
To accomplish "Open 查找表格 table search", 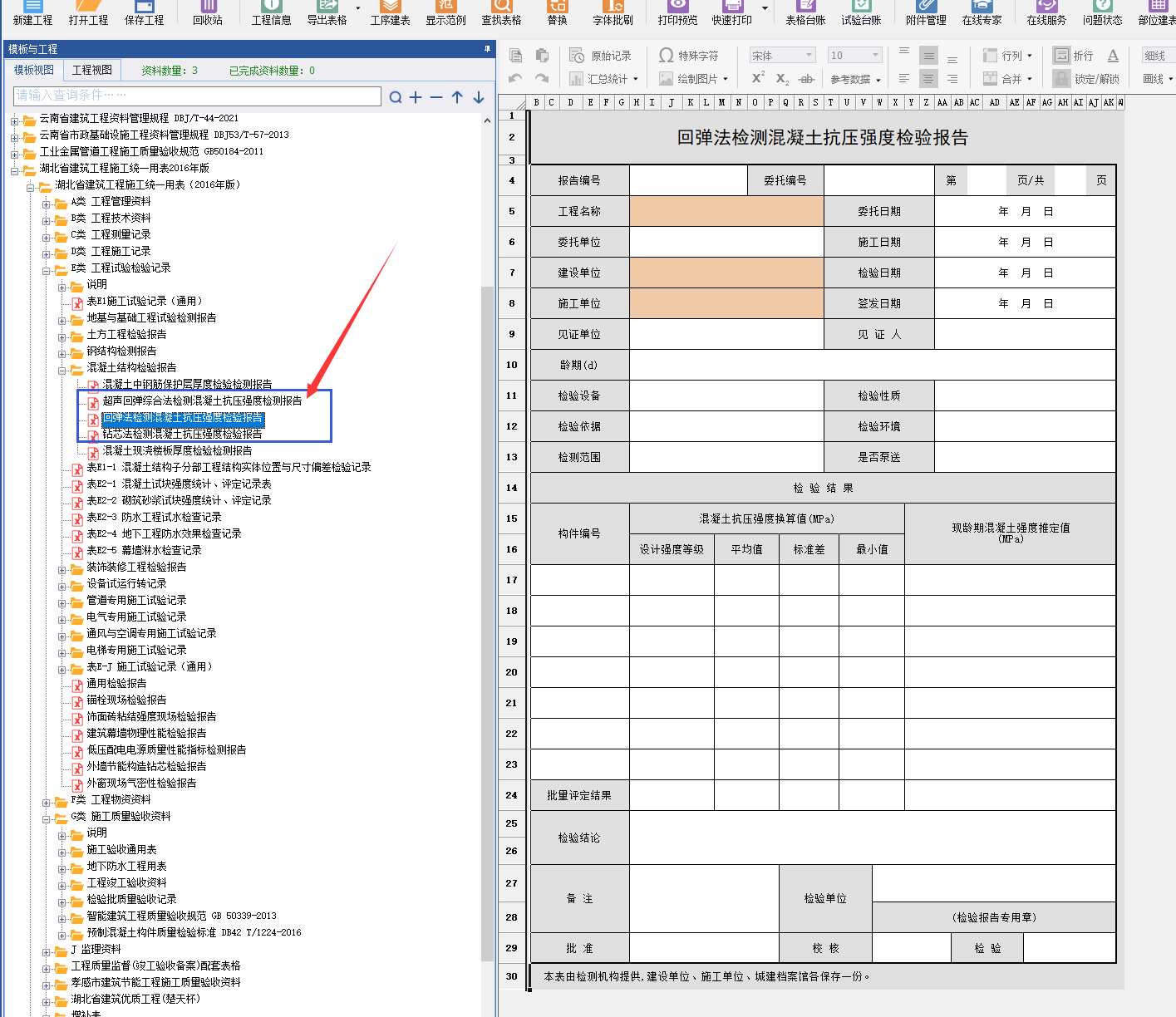I will [501, 12].
